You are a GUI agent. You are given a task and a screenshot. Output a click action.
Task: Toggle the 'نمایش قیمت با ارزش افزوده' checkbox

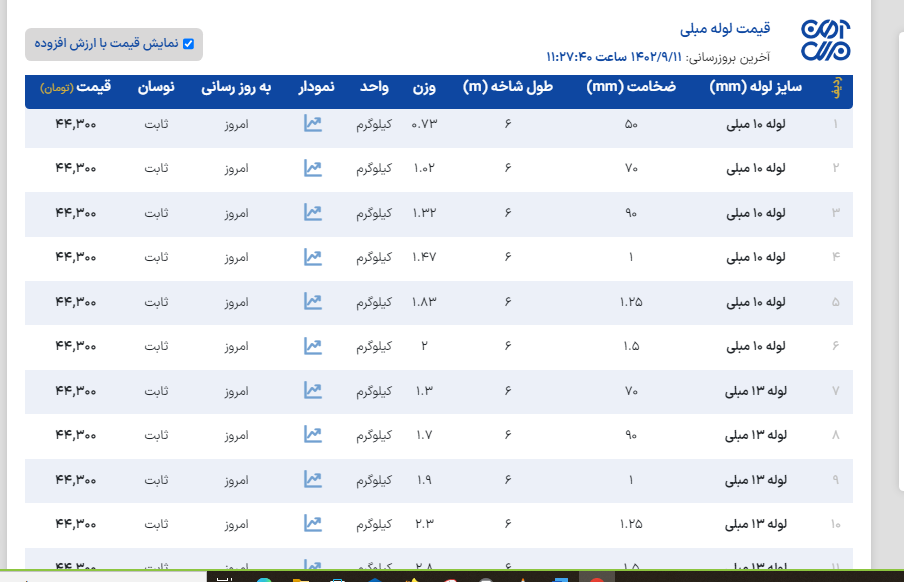[188, 44]
